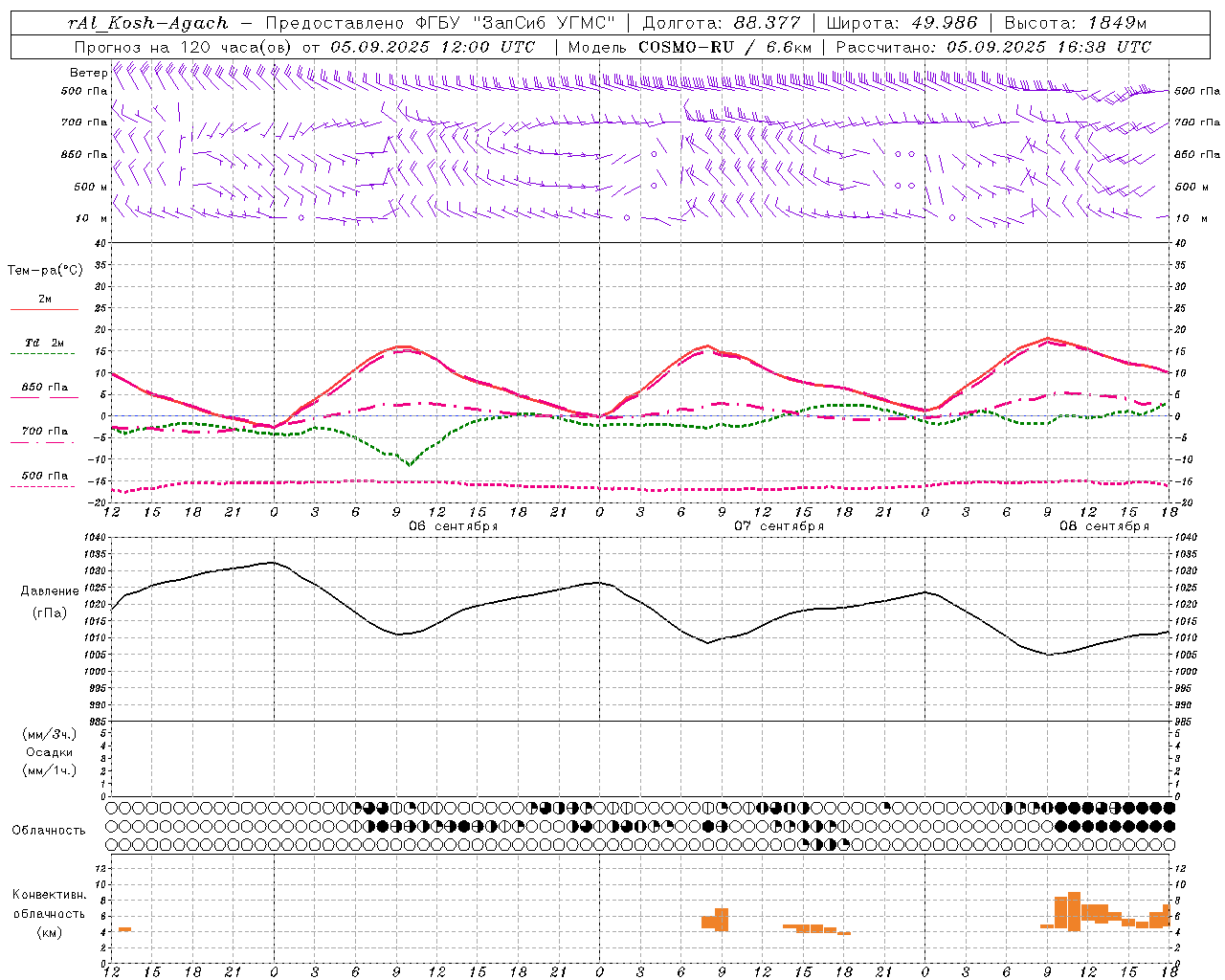Viewport: 1225px width, 980px height.
Task: Click the forecast start time 05.09.2025 12:00 UTC
Action: tap(433, 47)
